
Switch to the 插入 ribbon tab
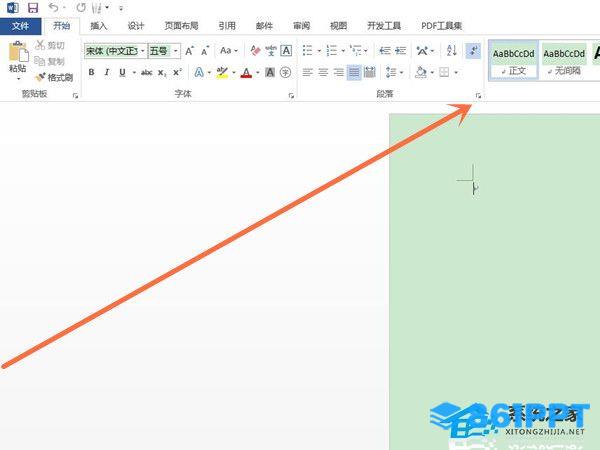click(x=98, y=26)
